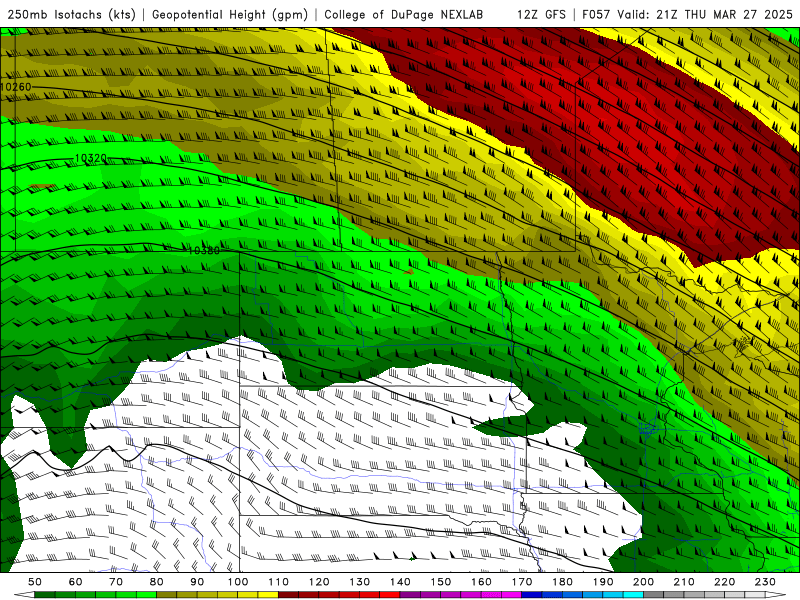Click the '250mb Isotachs (kts)' title text
This screenshot has height=600, width=800.
(x=71, y=14)
